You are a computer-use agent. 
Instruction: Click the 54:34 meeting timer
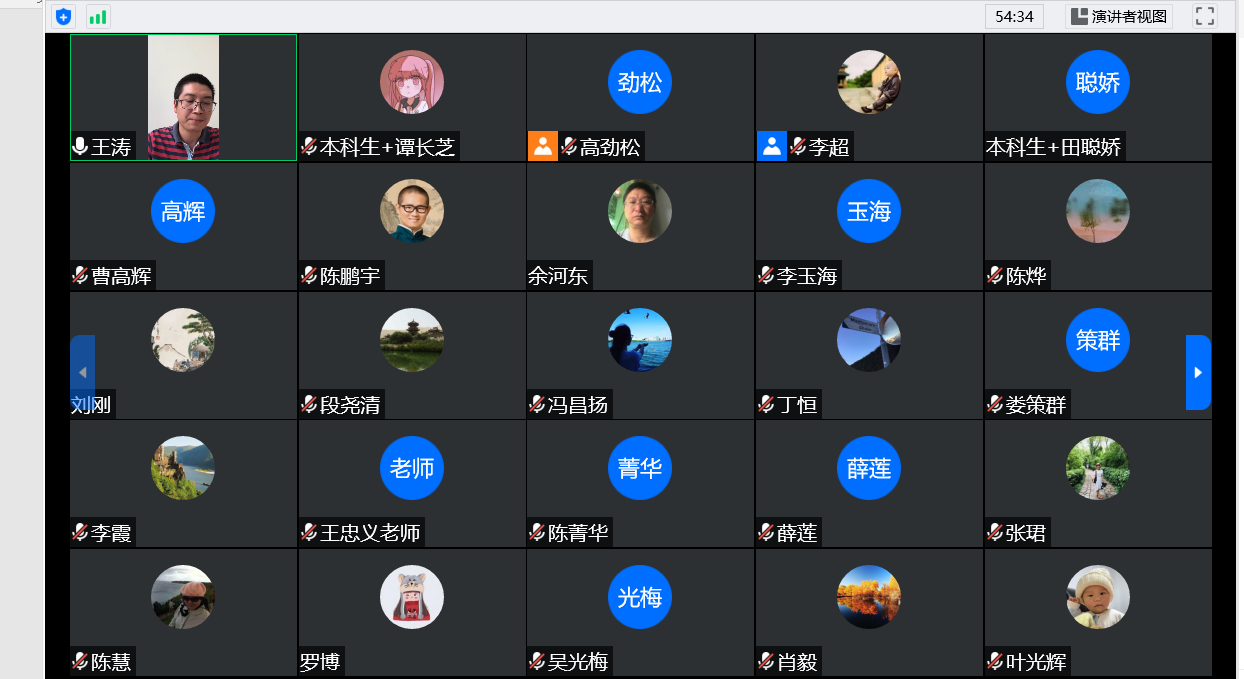coord(1014,16)
